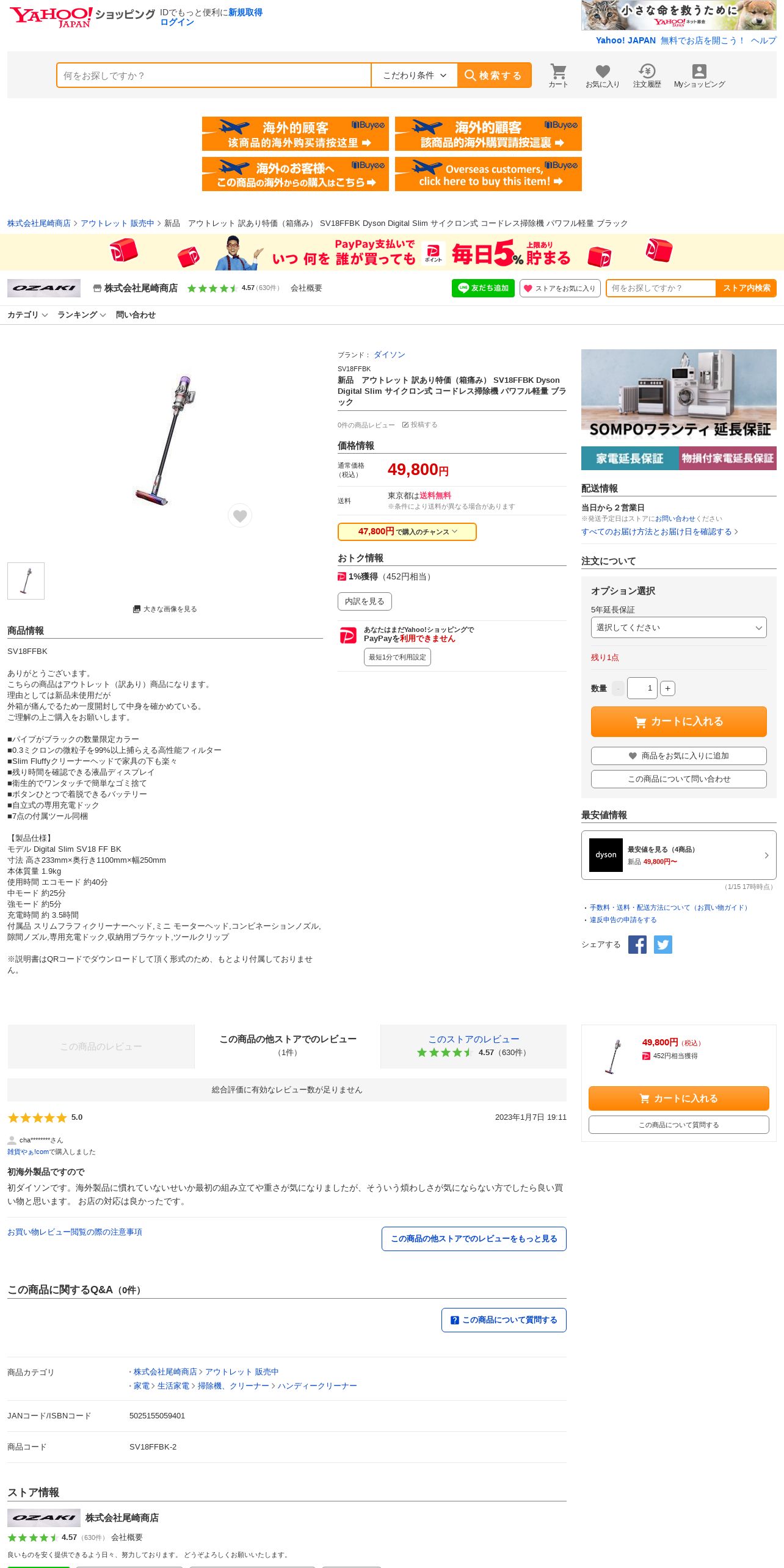Increase quantity with the plus button
This screenshot has width=784, height=1568.
pos(667,689)
